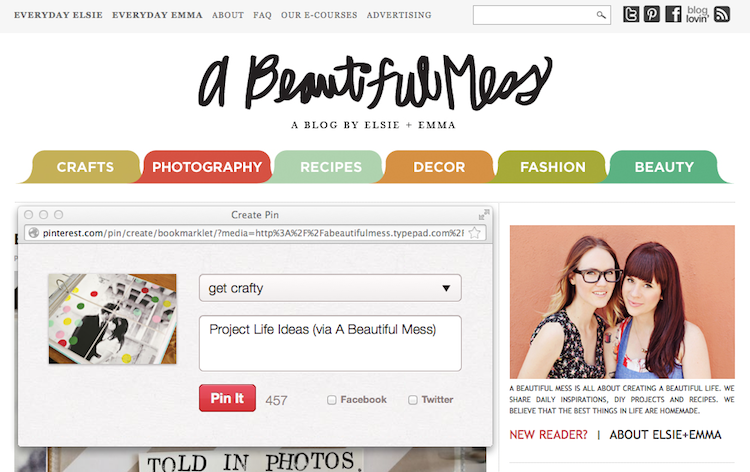Image resolution: width=750 pixels, height=472 pixels.
Task: Click the fullscreen arrows icon of Create Pin window
Action: 485,214
